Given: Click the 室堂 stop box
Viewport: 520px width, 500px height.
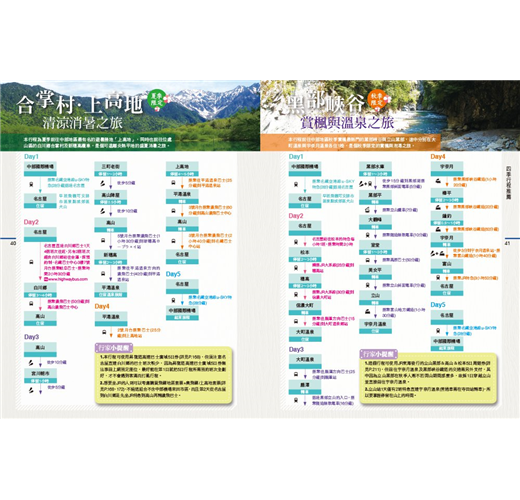Looking at the screenshot, I should (x=375, y=247).
